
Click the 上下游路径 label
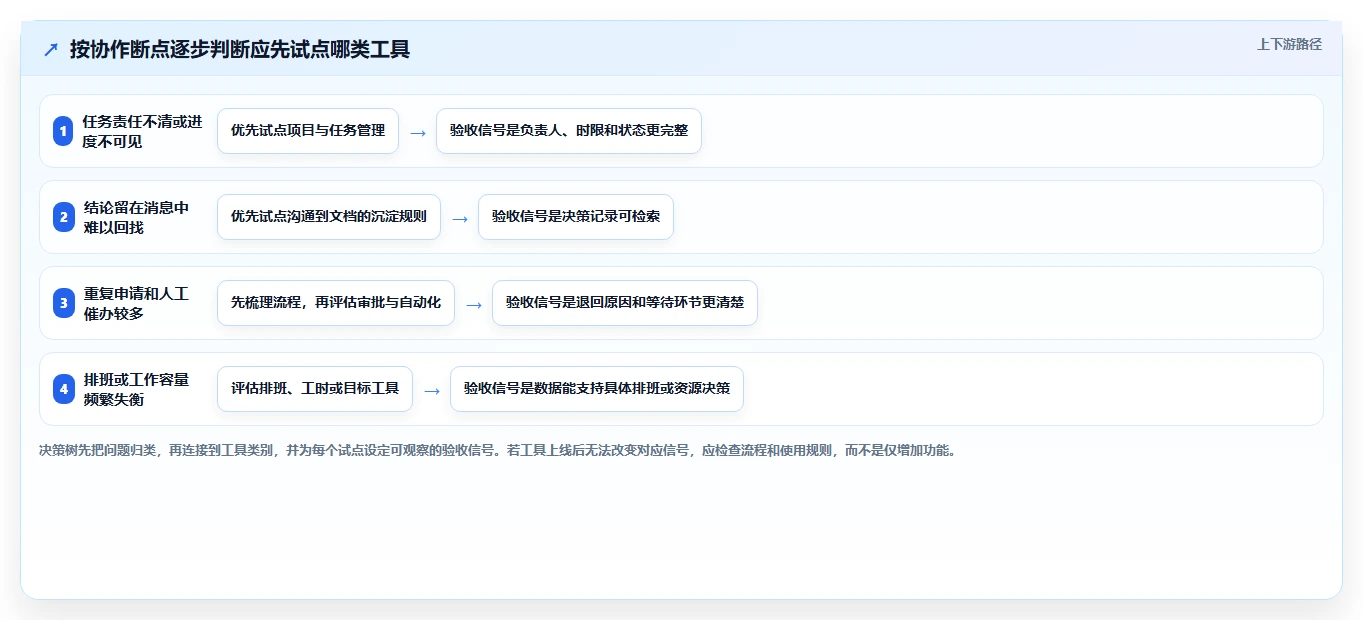(1289, 44)
